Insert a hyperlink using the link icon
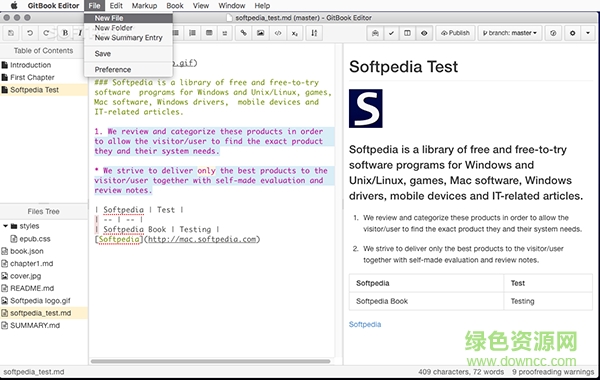 pyautogui.click(x=243, y=33)
